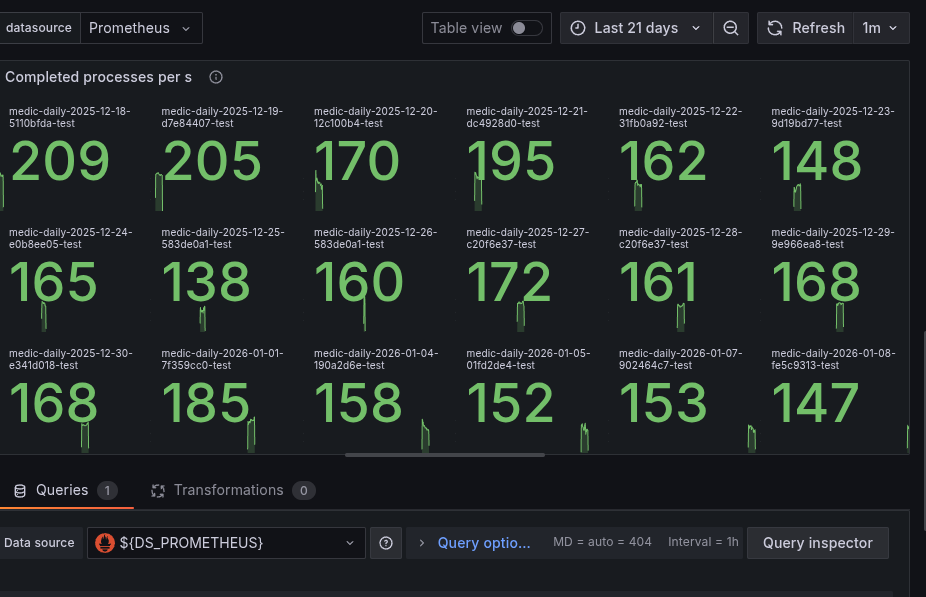926x597 pixels.
Task: Expand the Query options section
Action: click(474, 543)
